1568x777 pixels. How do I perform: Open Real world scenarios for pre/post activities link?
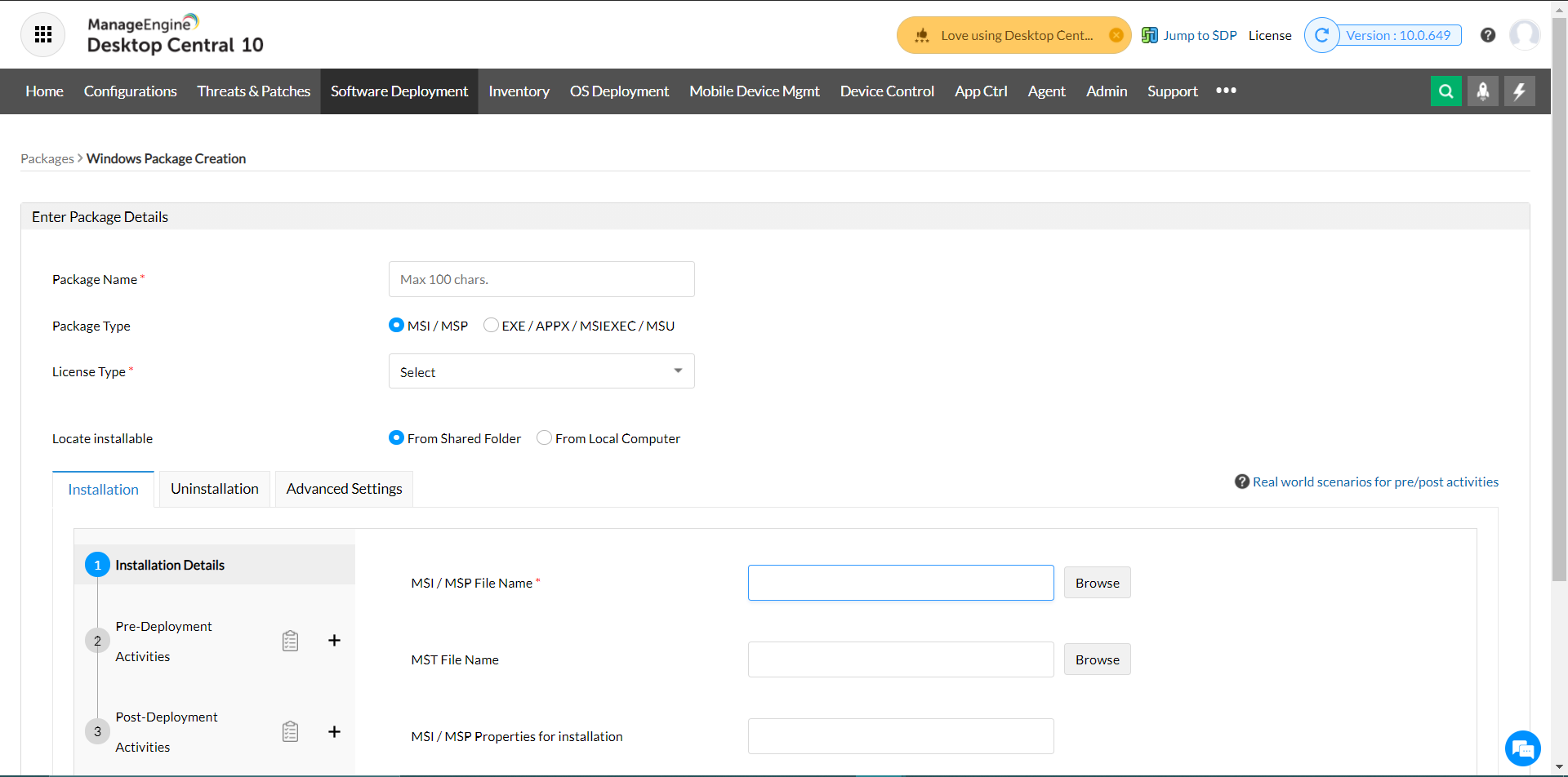point(1375,482)
